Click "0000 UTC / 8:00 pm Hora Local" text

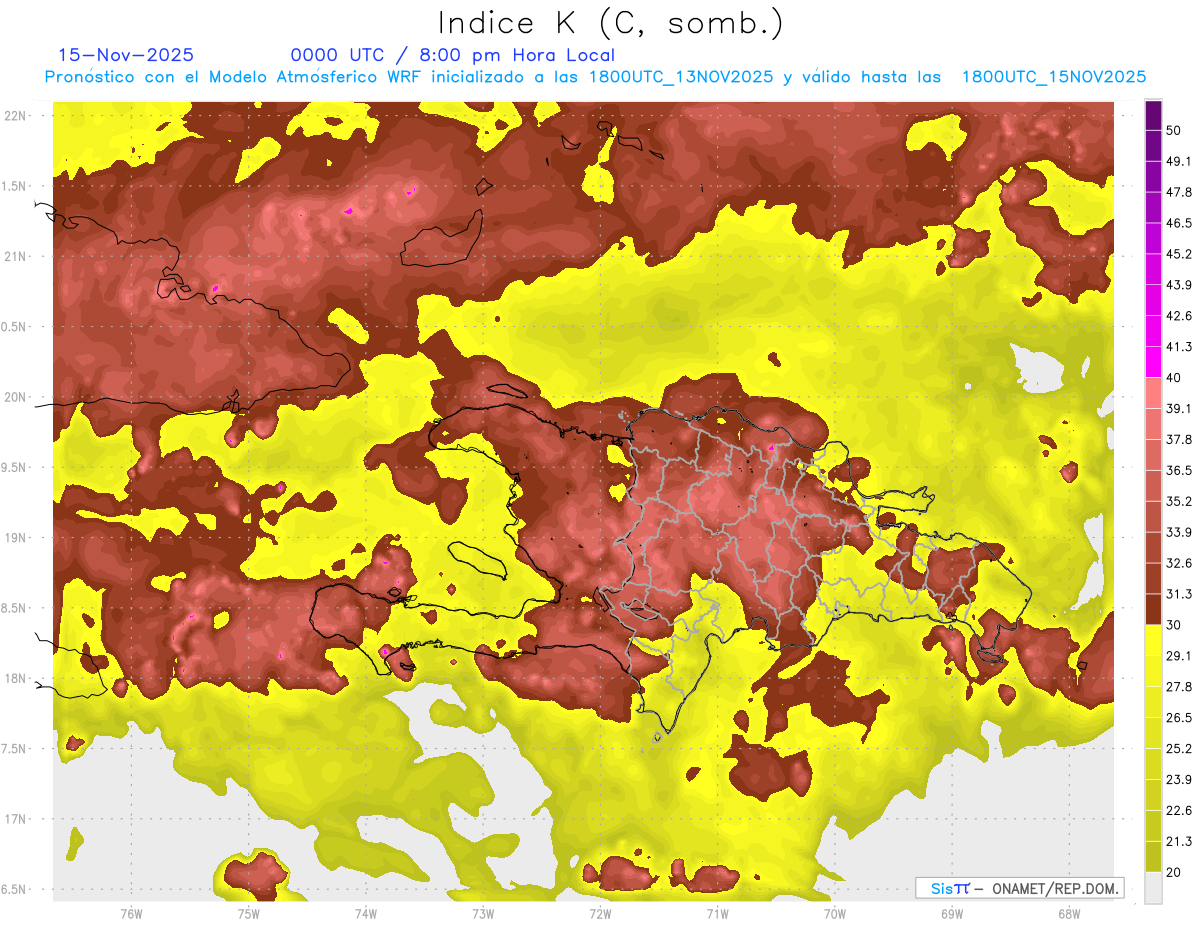[x=453, y=55]
